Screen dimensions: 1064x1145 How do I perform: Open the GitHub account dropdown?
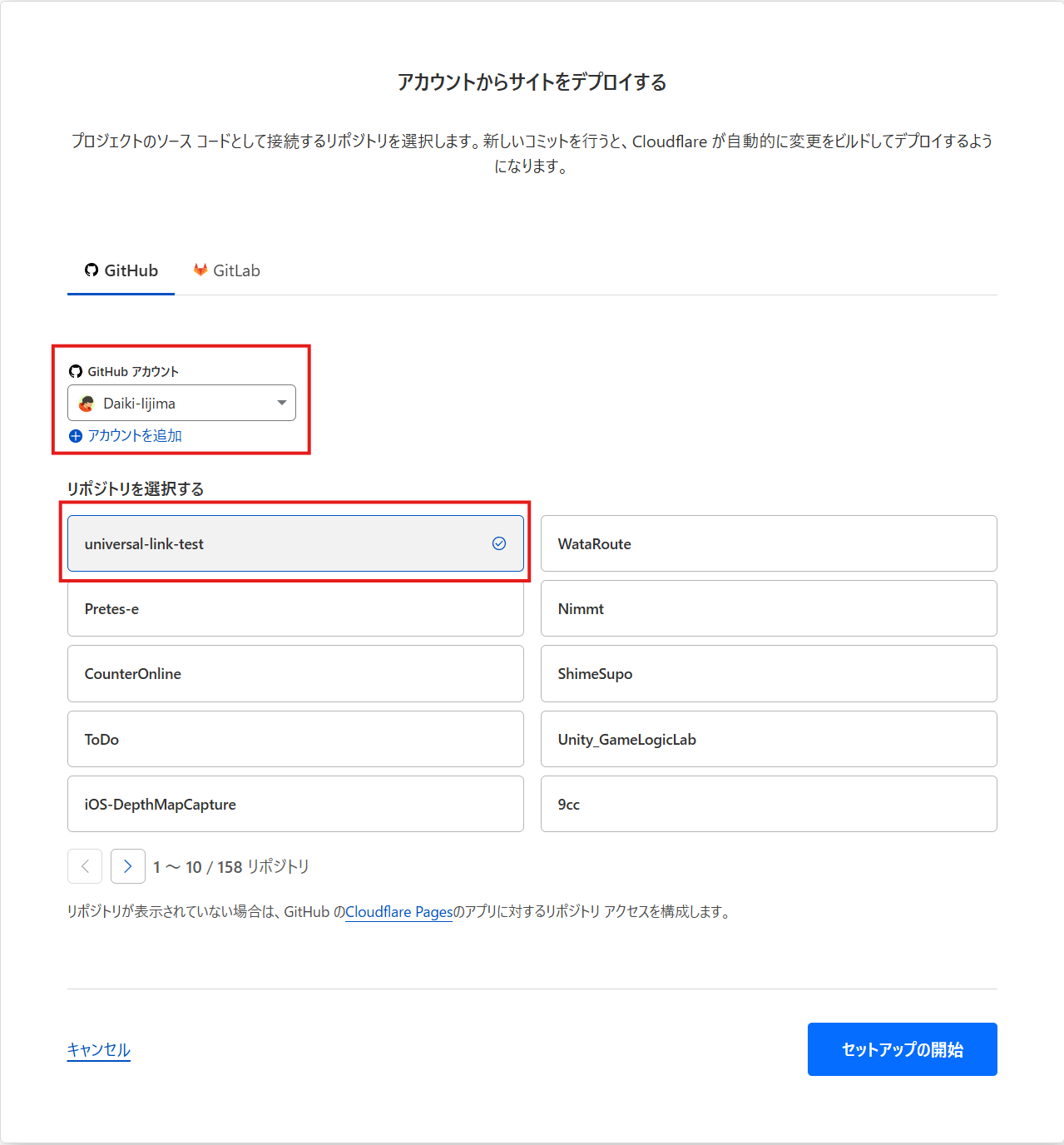click(181, 403)
